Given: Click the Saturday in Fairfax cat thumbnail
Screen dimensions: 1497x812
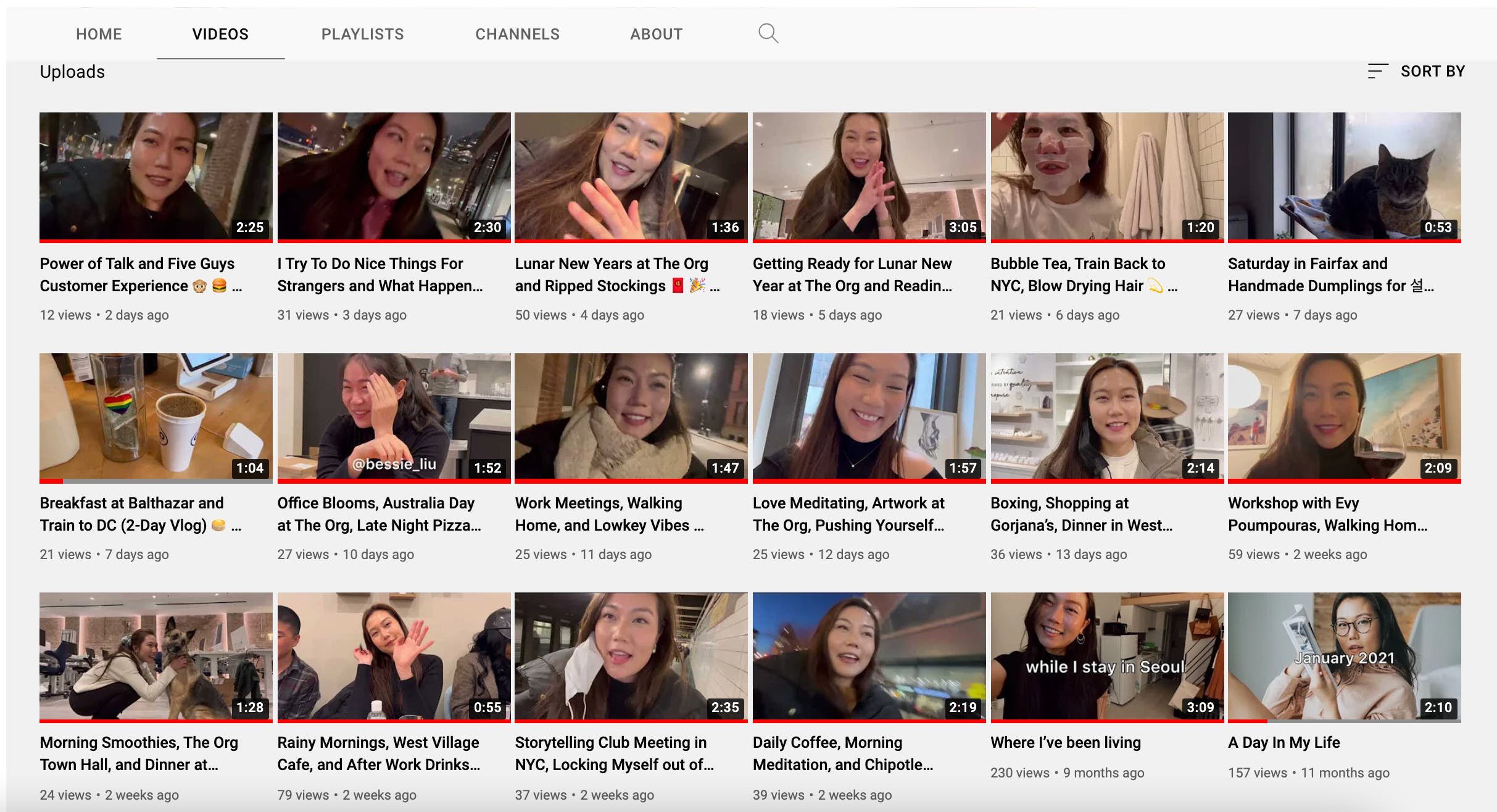Looking at the screenshot, I should 1345,177.
